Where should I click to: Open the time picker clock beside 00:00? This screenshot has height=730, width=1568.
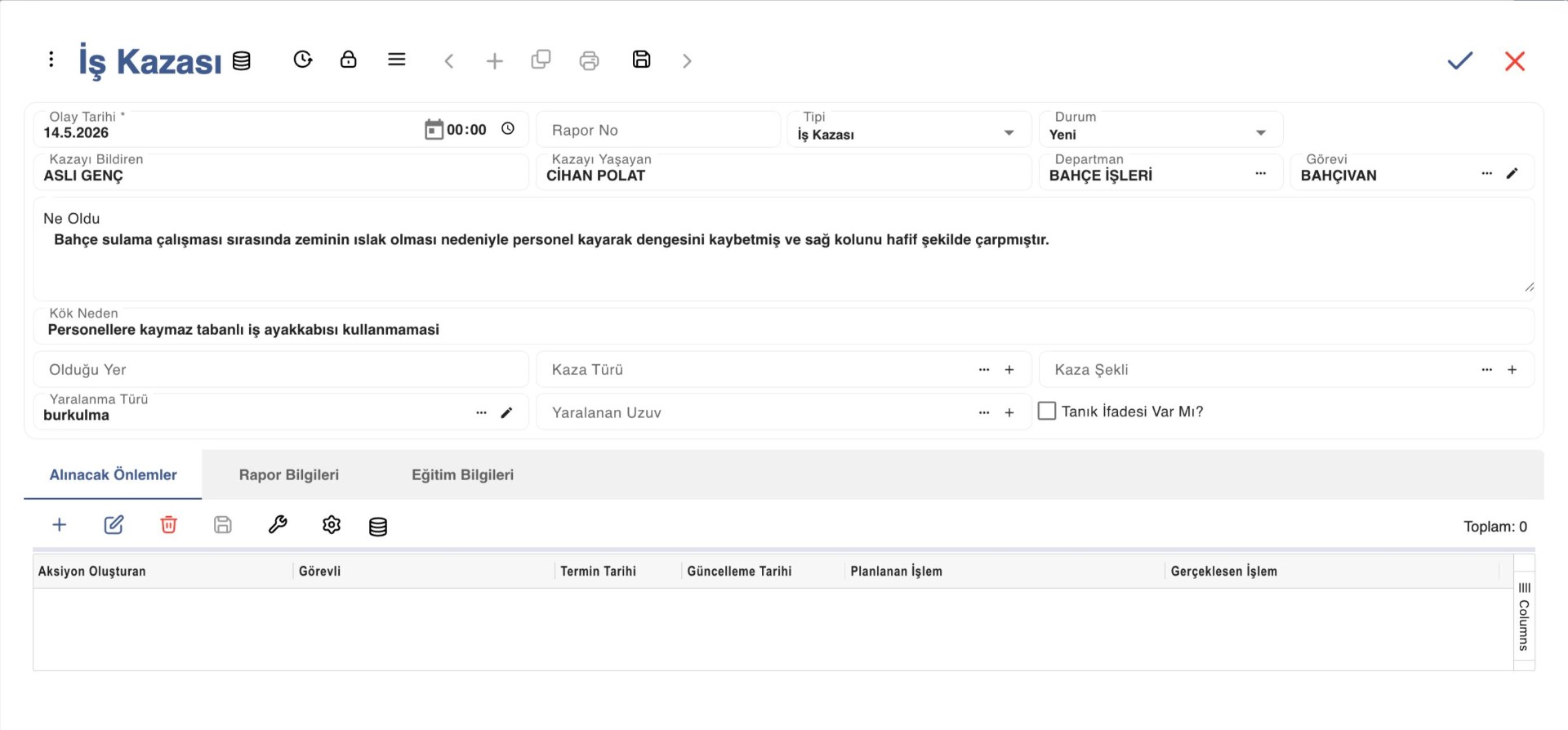pyautogui.click(x=508, y=129)
